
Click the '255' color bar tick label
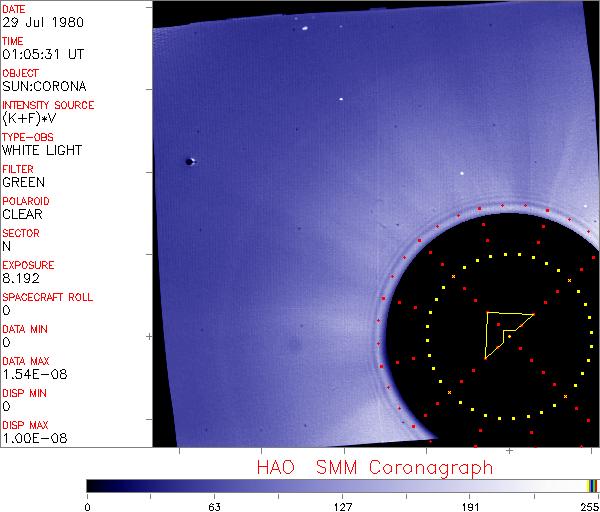point(588,505)
